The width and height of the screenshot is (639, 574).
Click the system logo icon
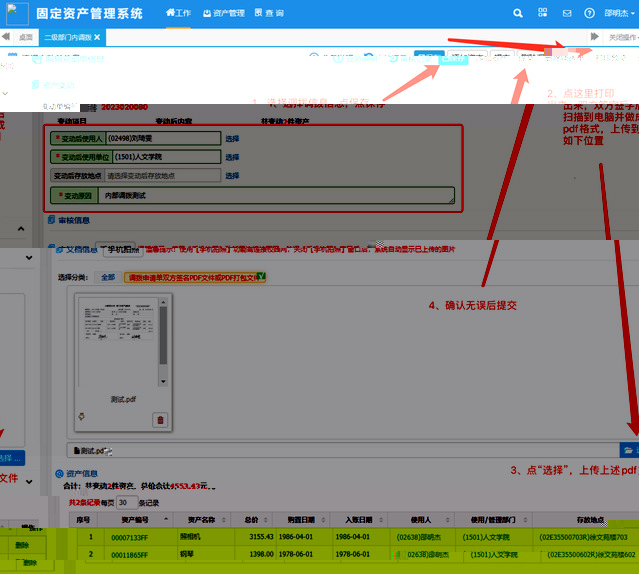(17, 13)
